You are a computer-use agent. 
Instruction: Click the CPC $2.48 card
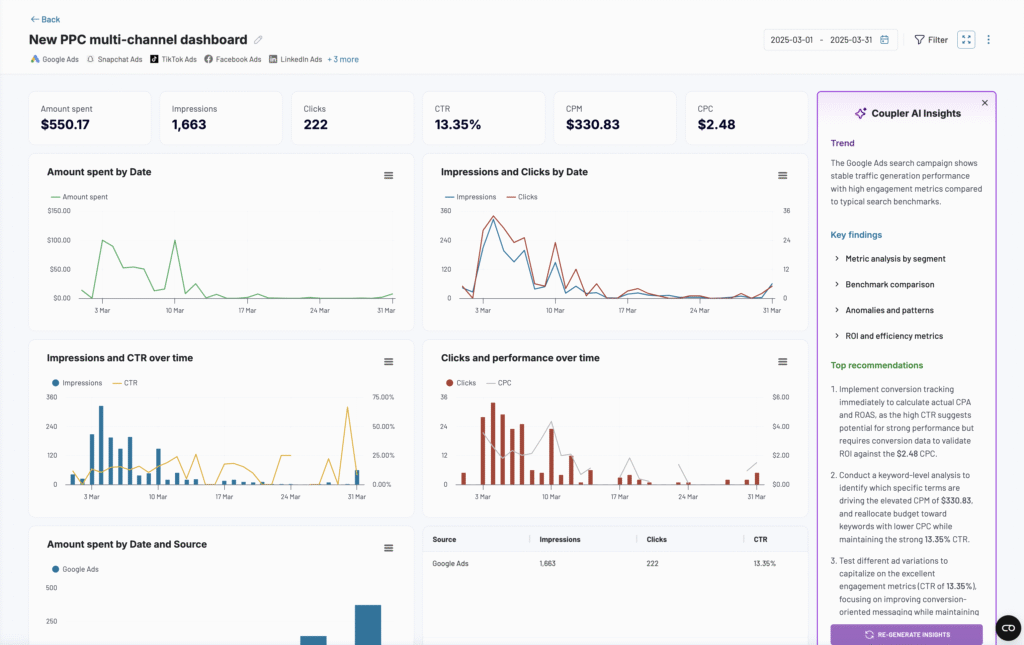[x=746, y=118]
